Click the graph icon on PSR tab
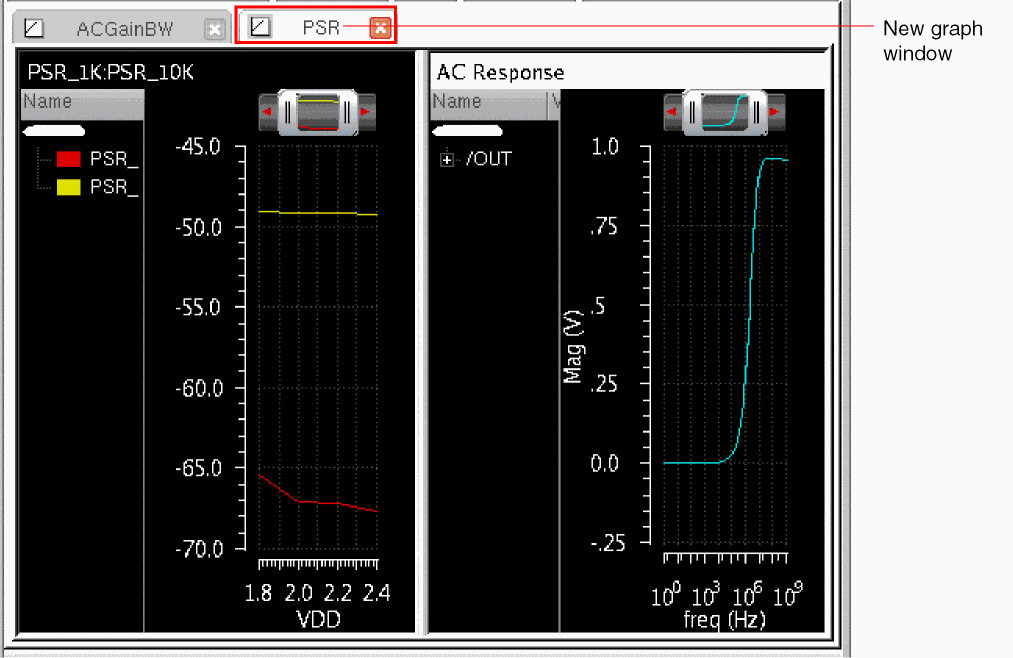The width and height of the screenshot is (1013, 658). 260,28
